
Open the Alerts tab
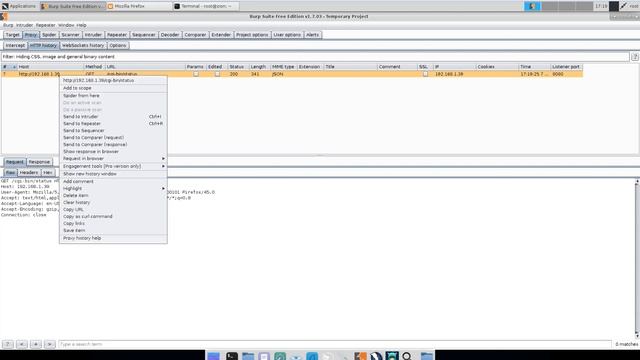(x=313, y=35)
